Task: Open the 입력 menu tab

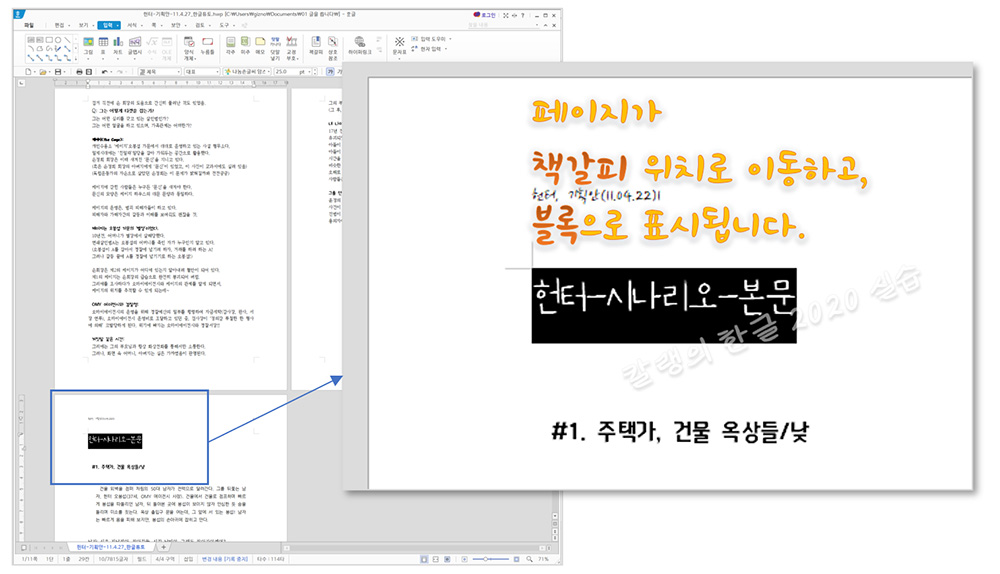Action: (x=108, y=26)
